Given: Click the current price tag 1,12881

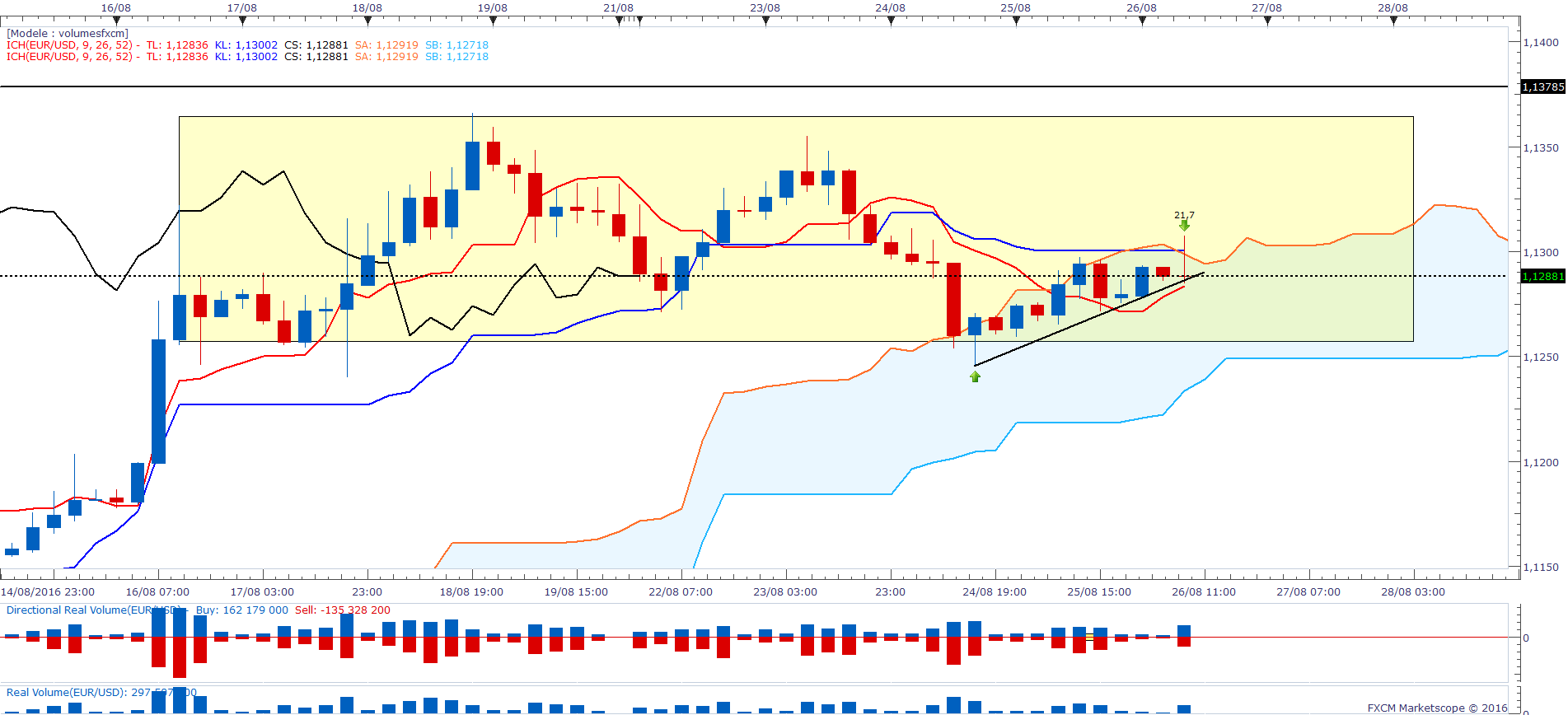Looking at the screenshot, I should click(x=1542, y=276).
